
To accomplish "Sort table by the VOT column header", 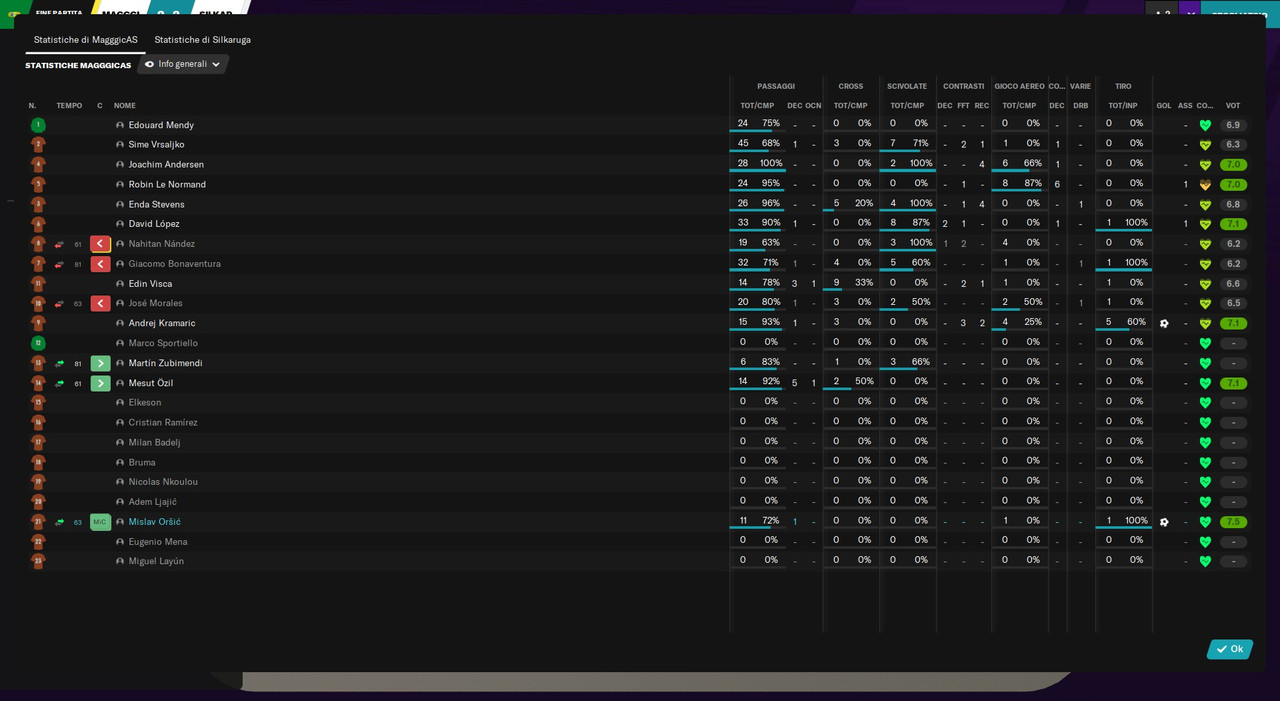I will [x=1233, y=106].
